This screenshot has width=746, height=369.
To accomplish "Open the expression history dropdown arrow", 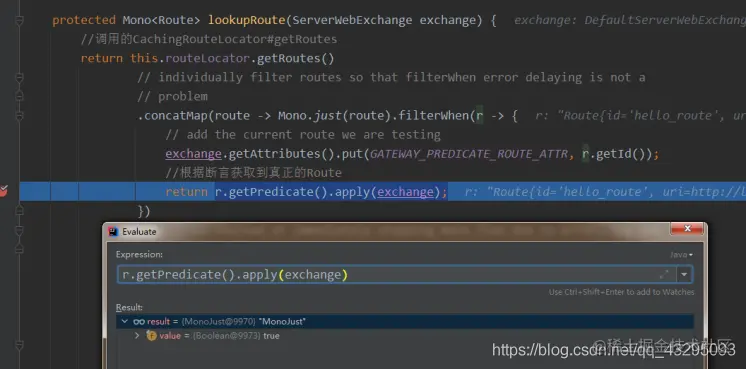I will pyautogui.click(x=684, y=274).
